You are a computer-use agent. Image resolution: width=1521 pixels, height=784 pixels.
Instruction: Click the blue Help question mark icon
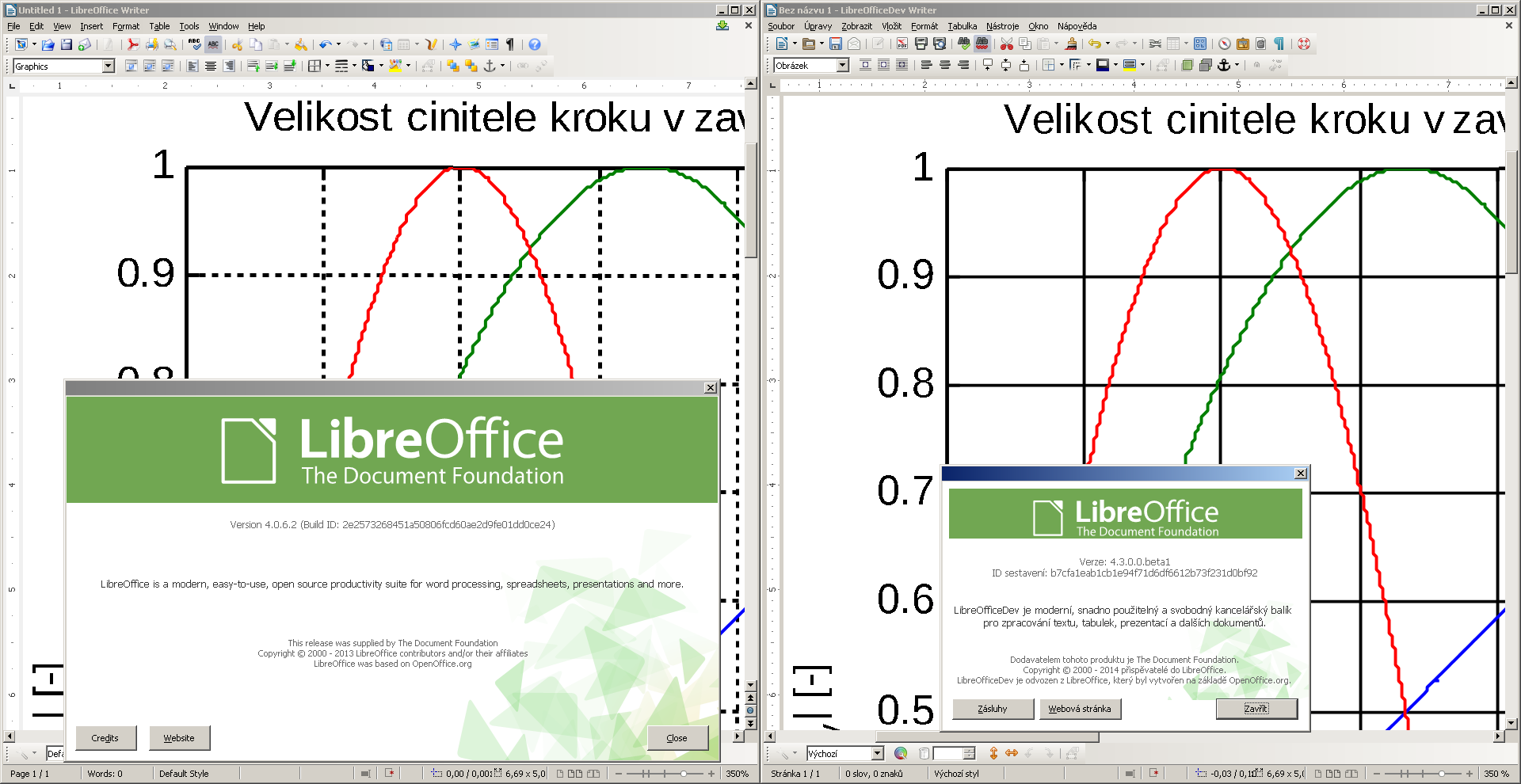[x=535, y=45]
